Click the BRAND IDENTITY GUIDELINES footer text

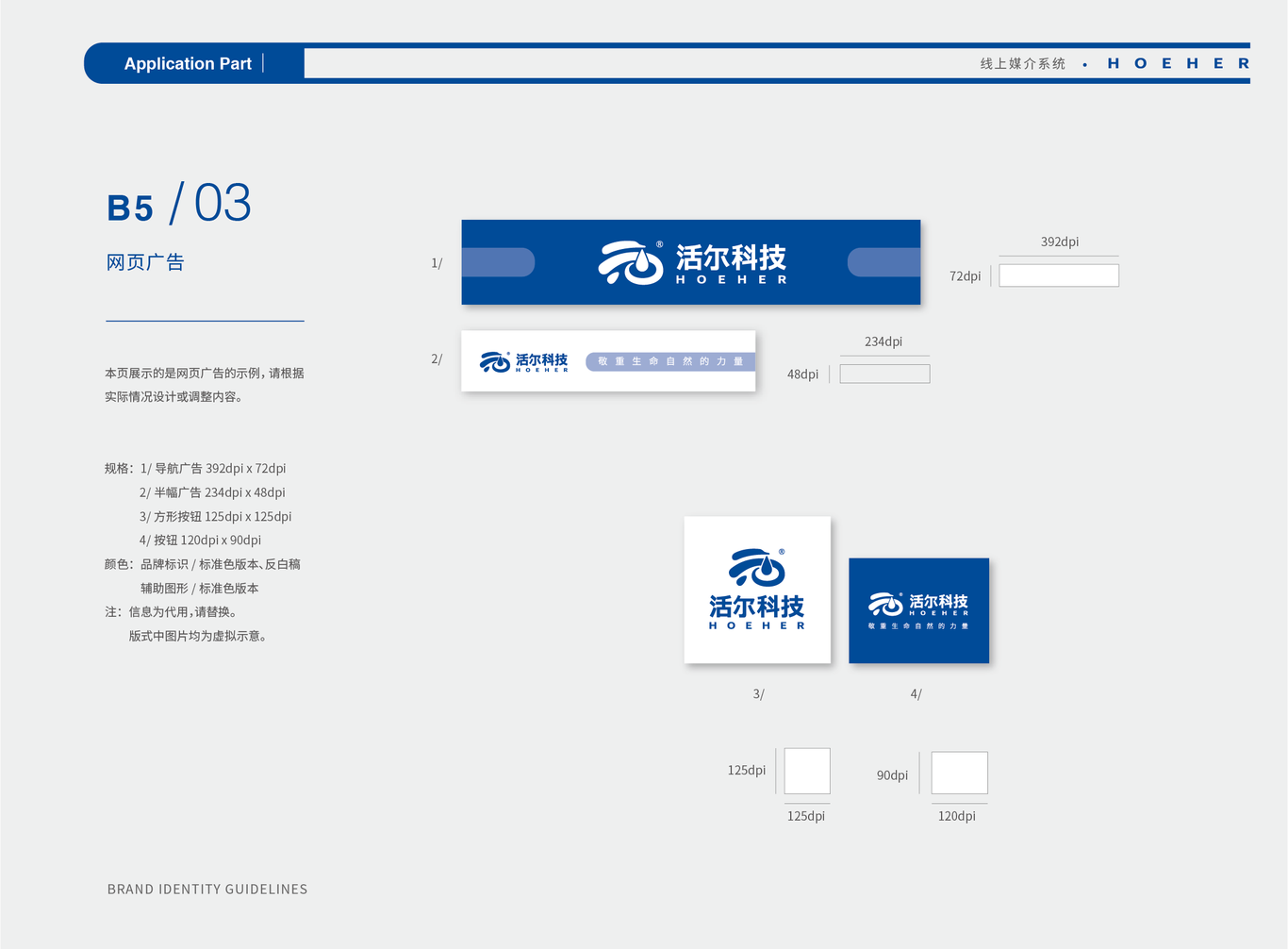click(207, 889)
